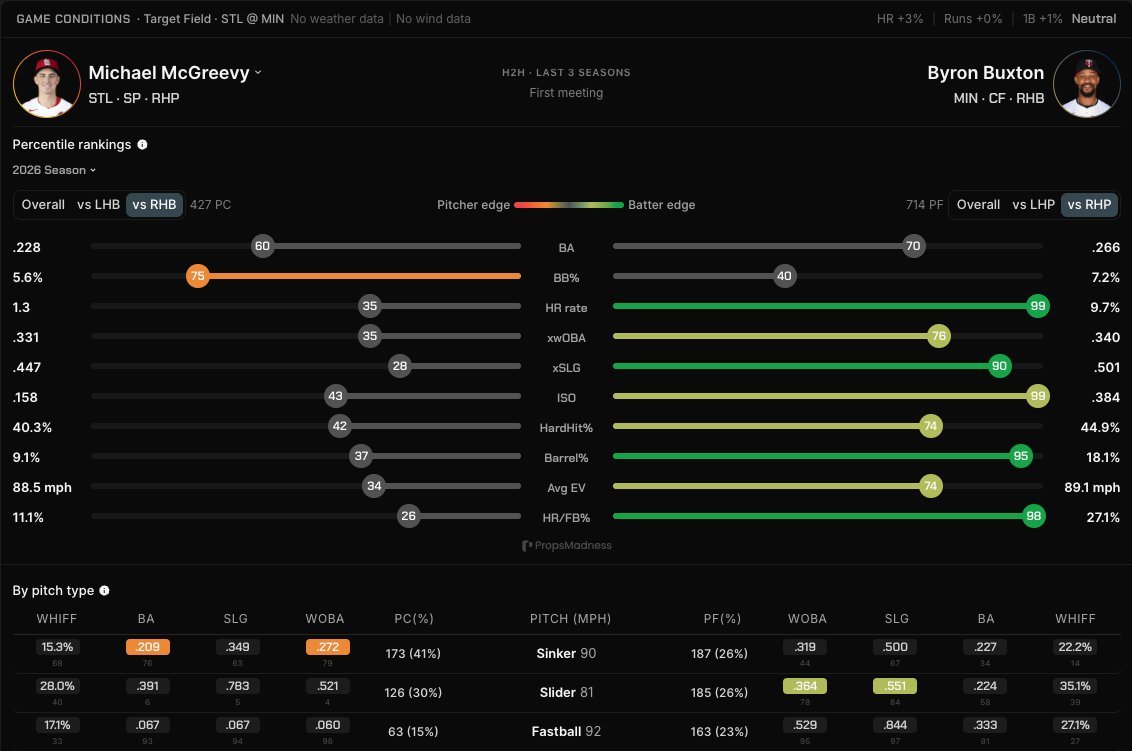Click orange .209 BA cell for Sinker
1132x751 pixels.
[147, 647]
